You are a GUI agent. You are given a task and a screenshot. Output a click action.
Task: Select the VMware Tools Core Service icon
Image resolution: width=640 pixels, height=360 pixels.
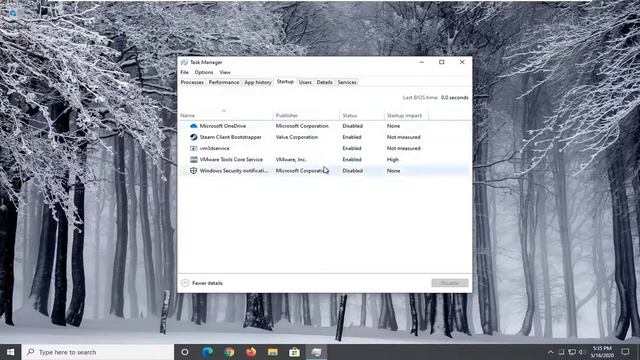click(193, 160)
